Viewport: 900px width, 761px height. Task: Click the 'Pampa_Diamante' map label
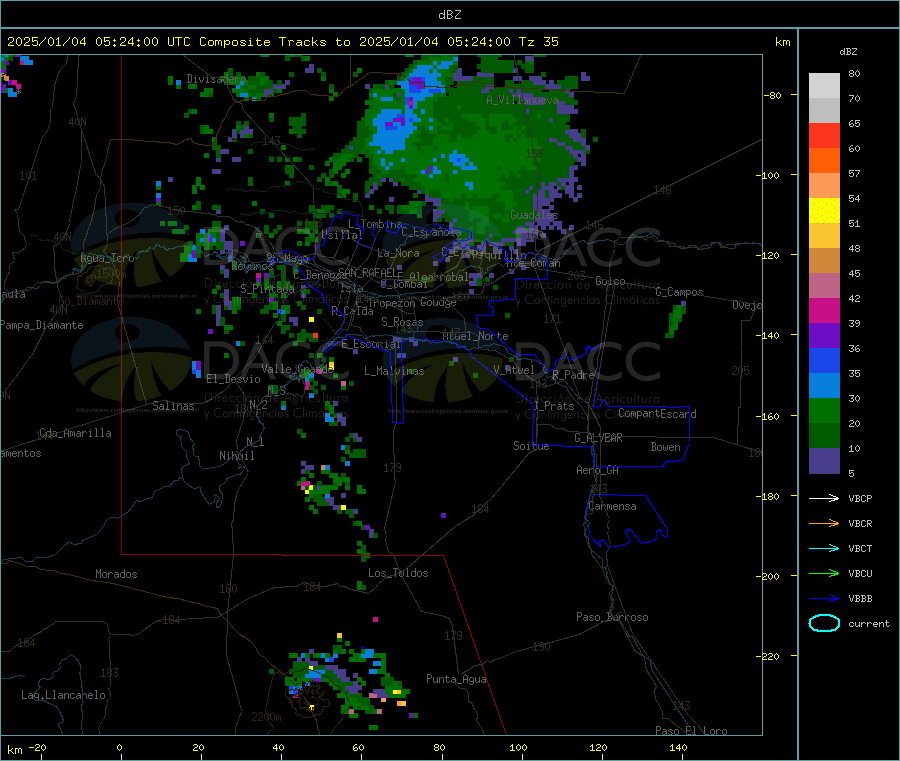click(41, 325)
